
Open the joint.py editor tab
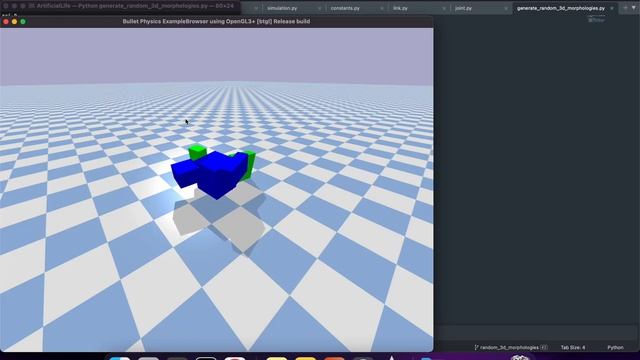tap(463, 8)
